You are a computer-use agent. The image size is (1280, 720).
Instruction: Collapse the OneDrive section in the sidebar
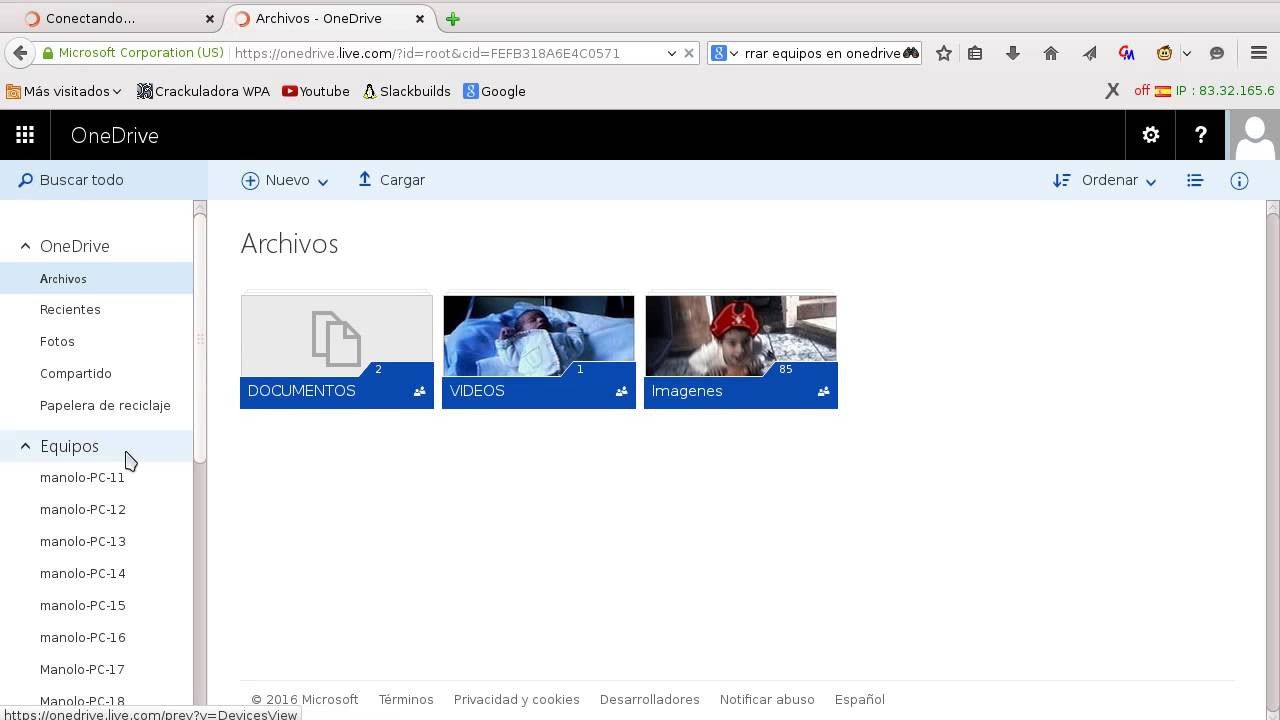25,246
